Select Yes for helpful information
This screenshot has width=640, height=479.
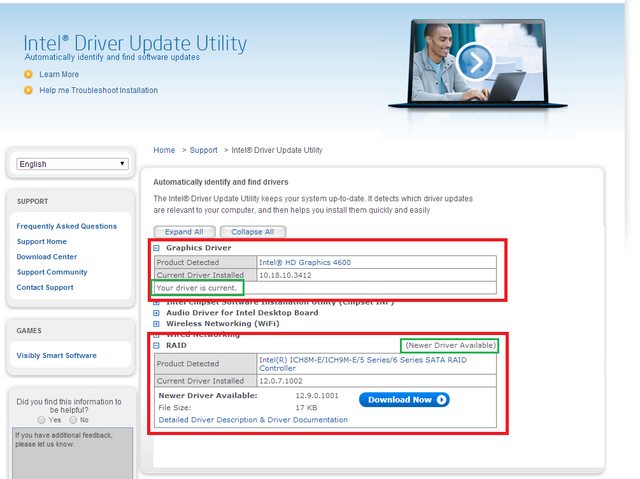click(x=41, y=420)
